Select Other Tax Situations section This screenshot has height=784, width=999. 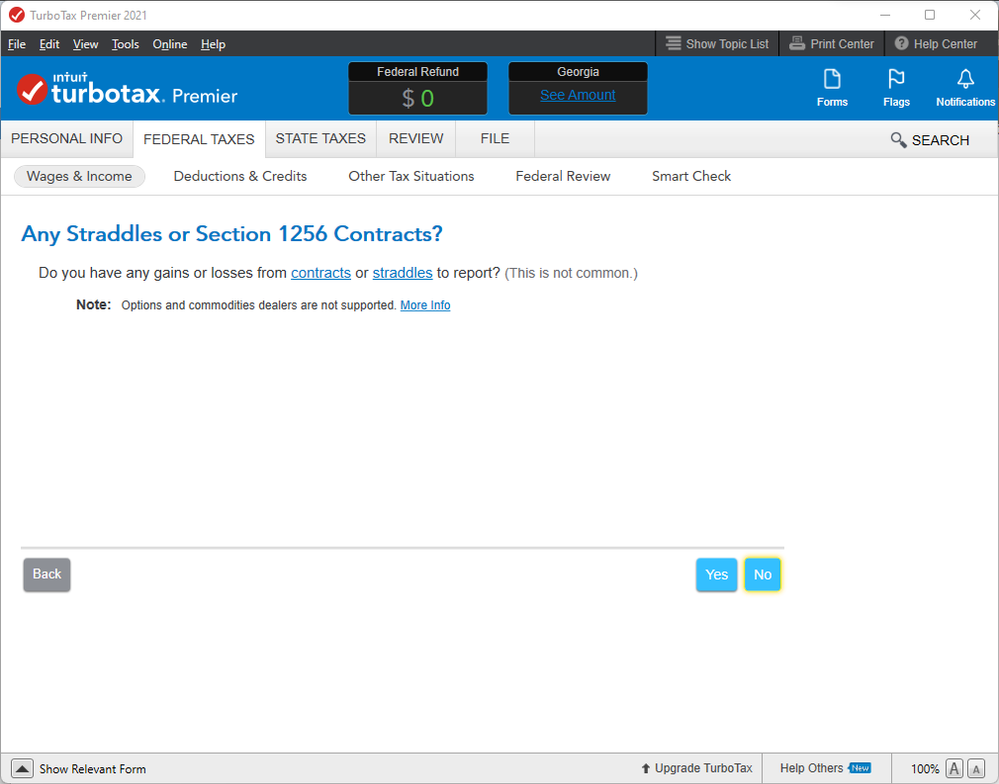tap(411, 176)
